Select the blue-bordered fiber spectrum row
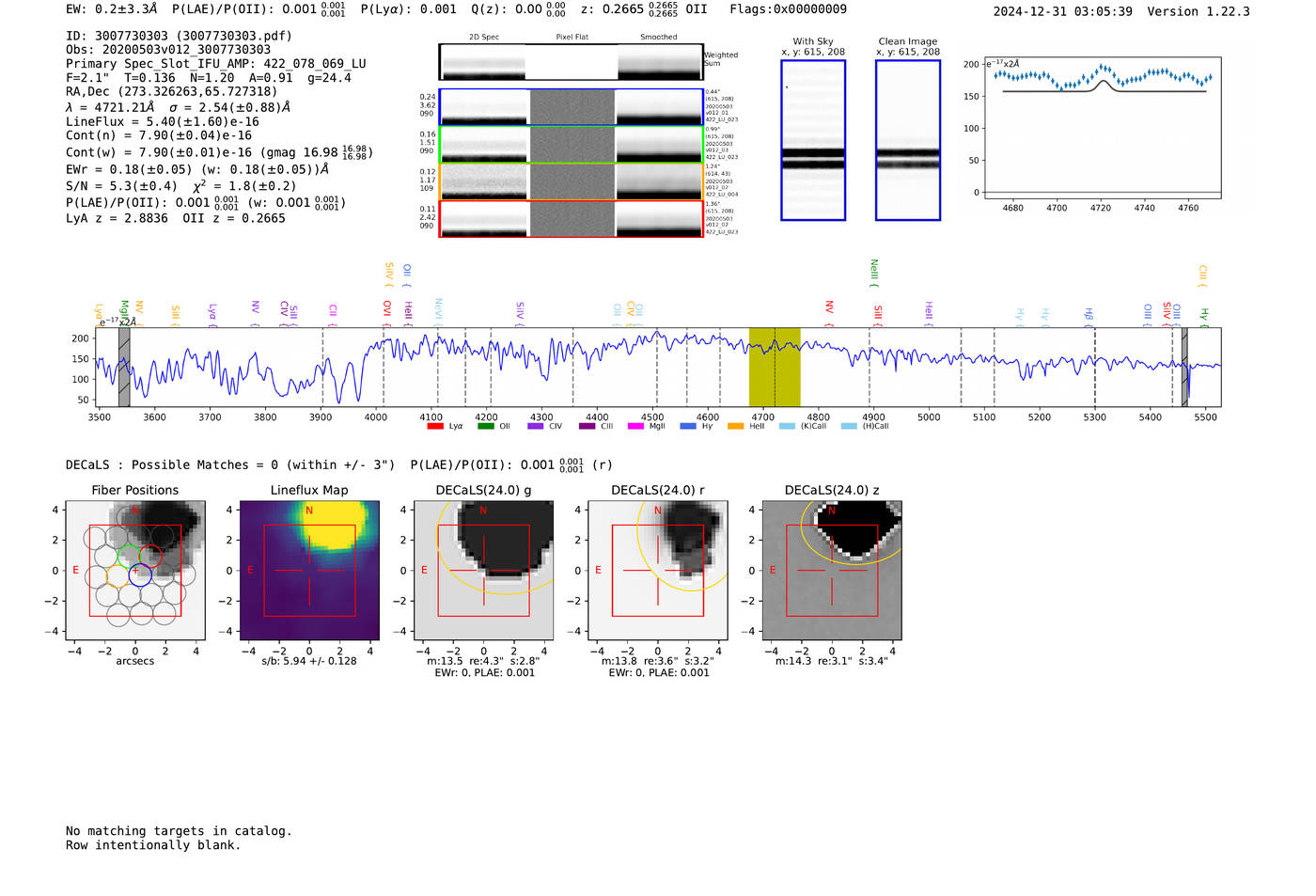 [571, 107]
